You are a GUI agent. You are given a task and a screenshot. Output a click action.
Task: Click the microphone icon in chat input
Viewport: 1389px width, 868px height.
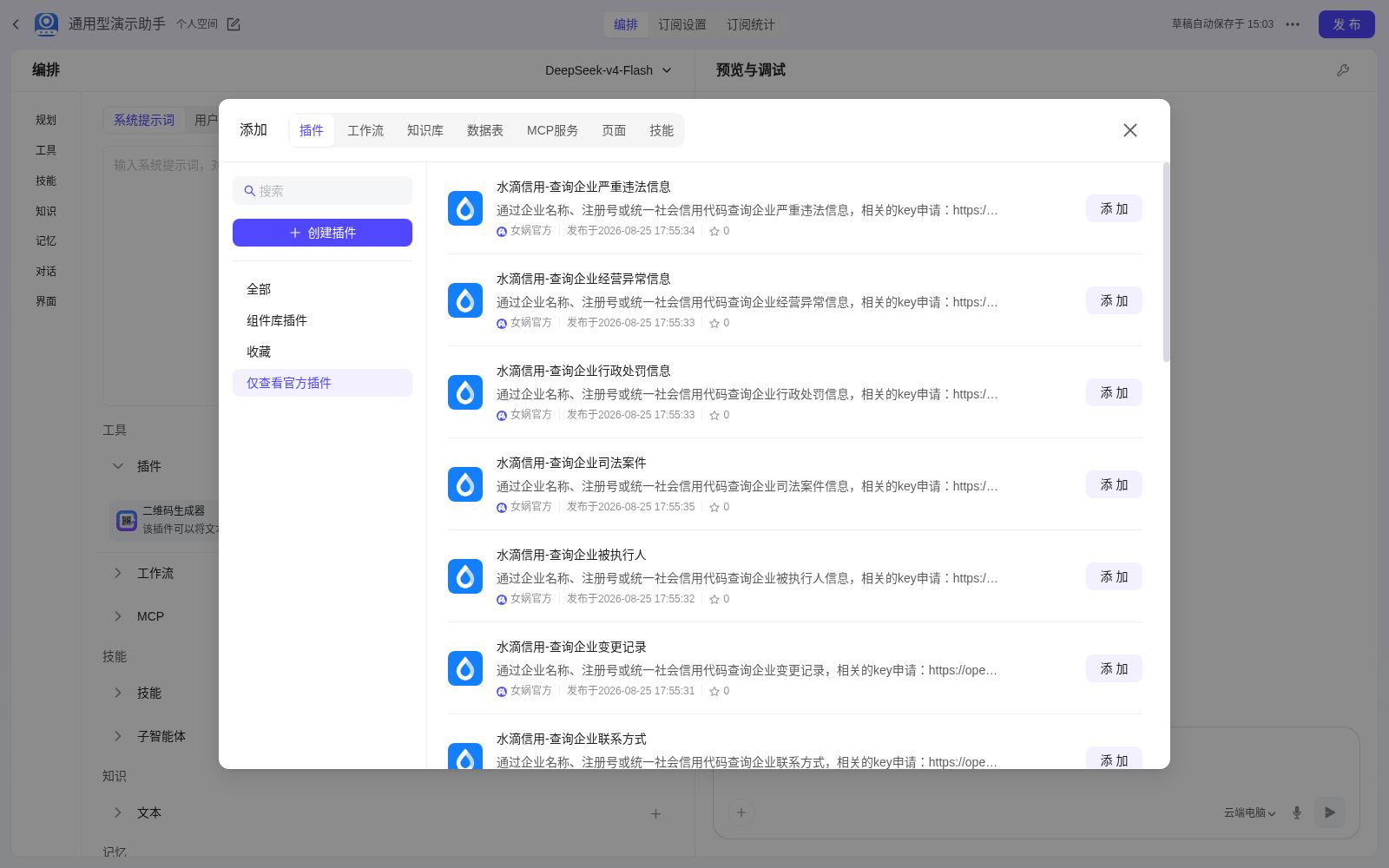click(x=1297, y=812)
